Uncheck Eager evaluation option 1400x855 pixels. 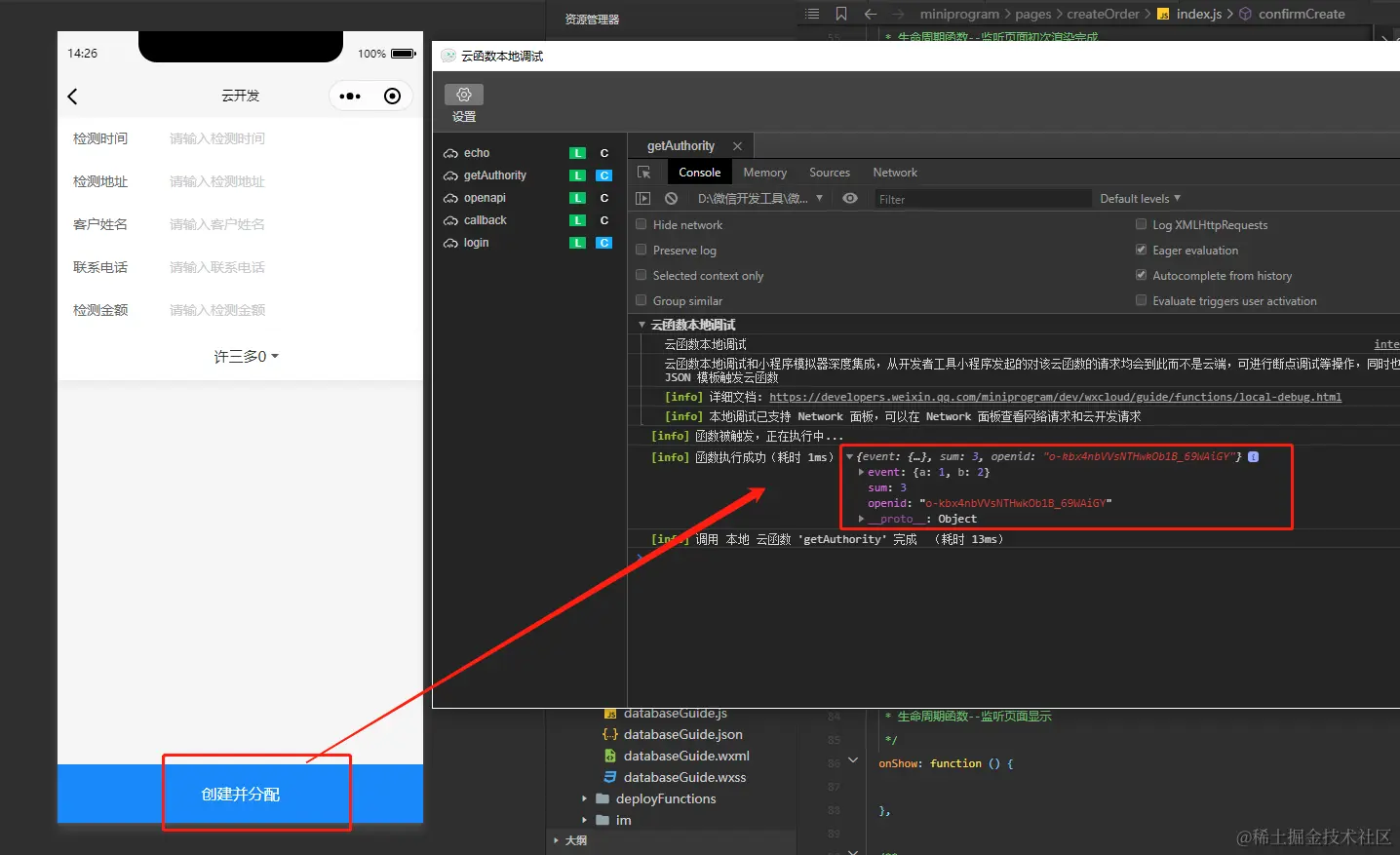pos(1141,251)
